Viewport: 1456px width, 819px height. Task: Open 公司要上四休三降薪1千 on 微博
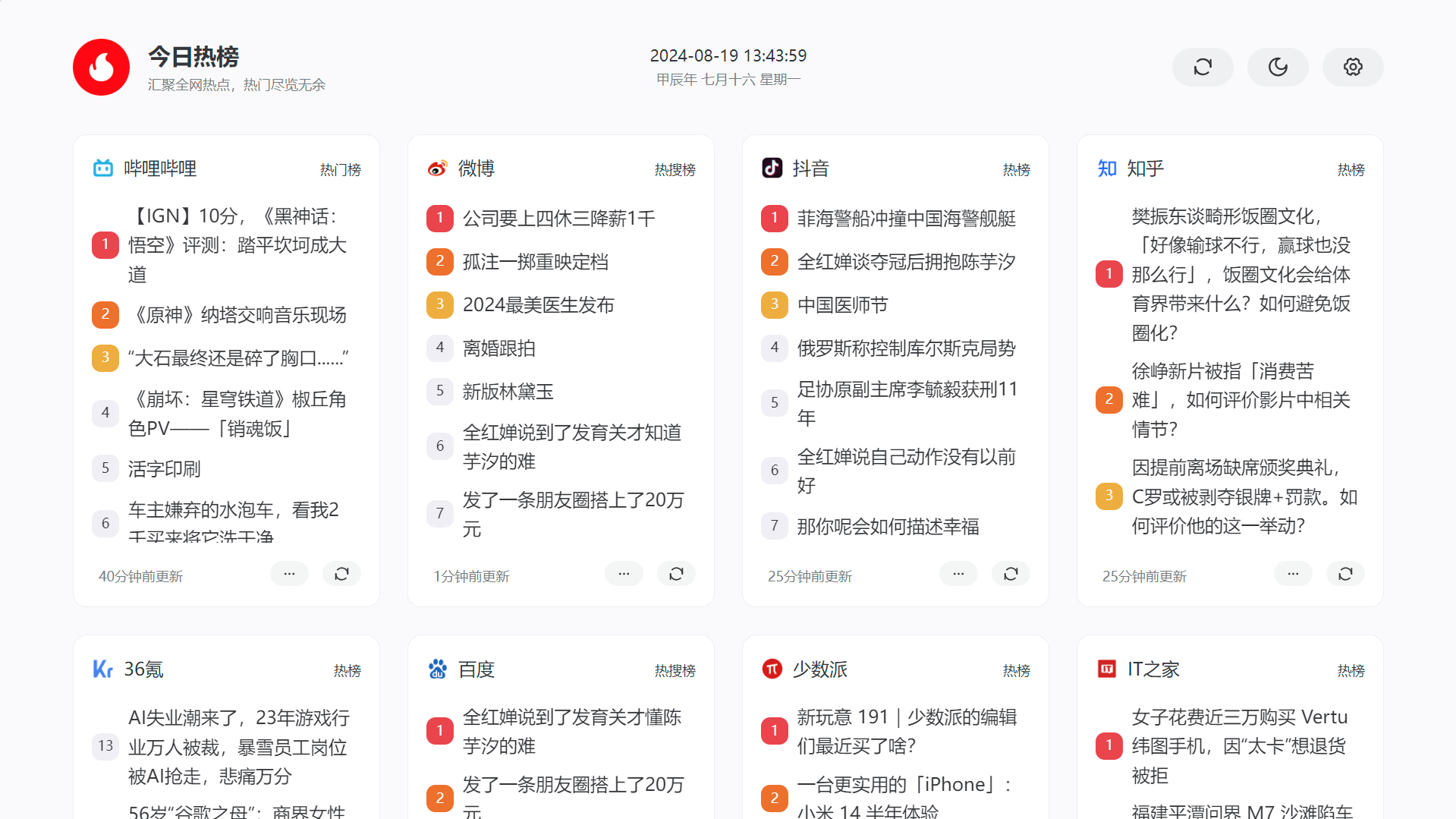[x=559, y=219]
